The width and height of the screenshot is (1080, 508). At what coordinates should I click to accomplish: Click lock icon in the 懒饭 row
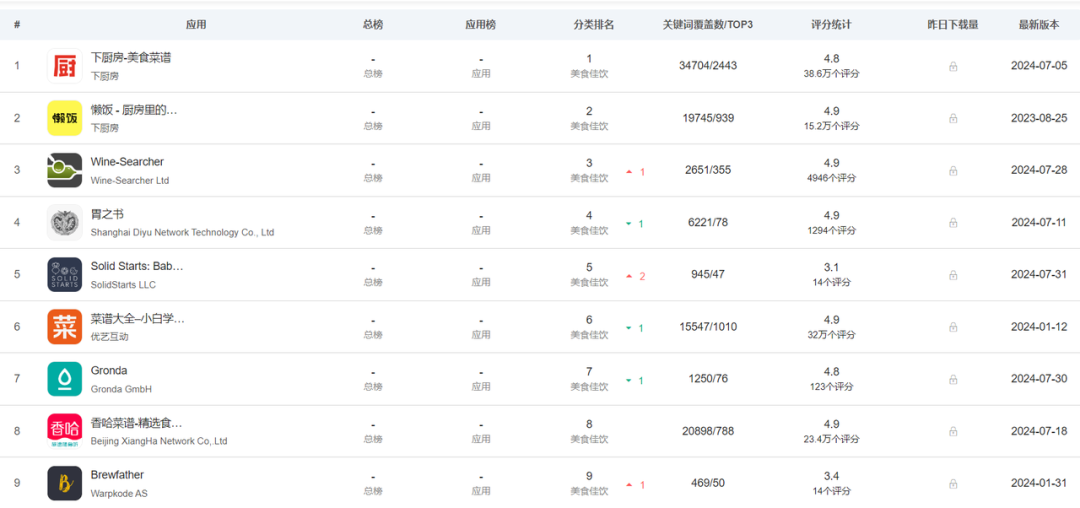pyautogui.click(x=953, y=118)
